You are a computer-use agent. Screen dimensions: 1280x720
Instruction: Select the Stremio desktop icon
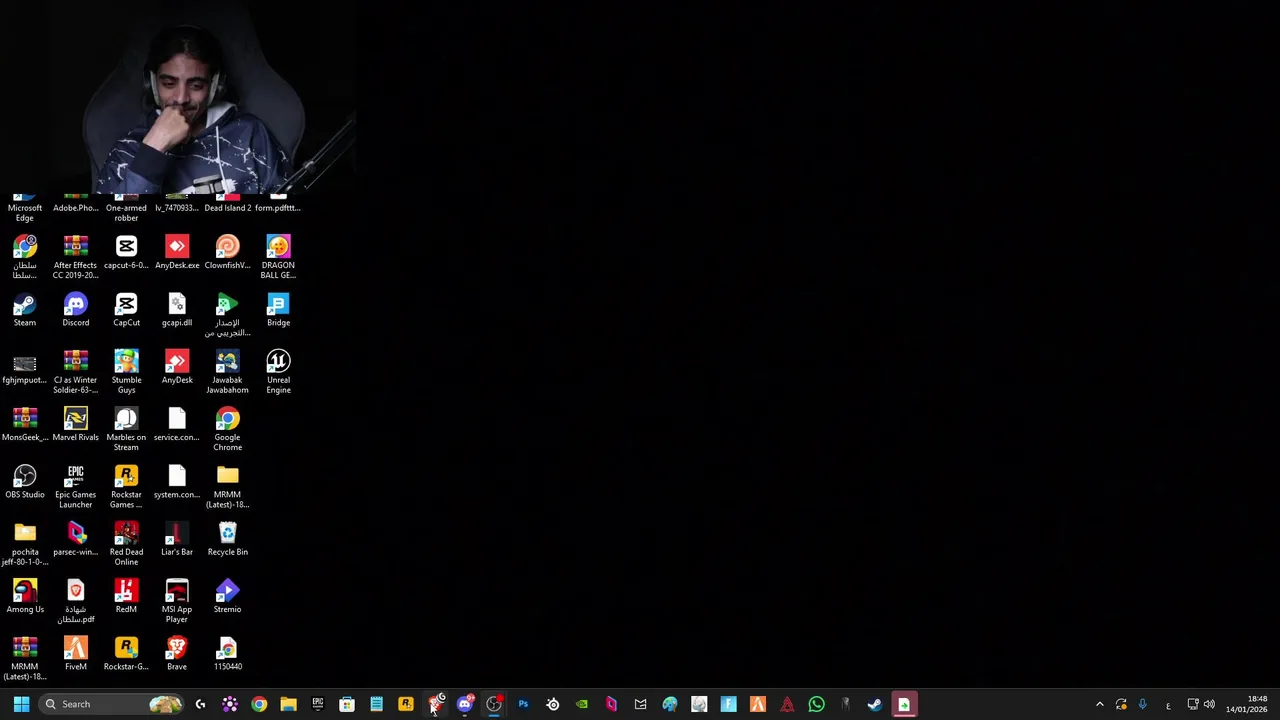coord(227,596)
